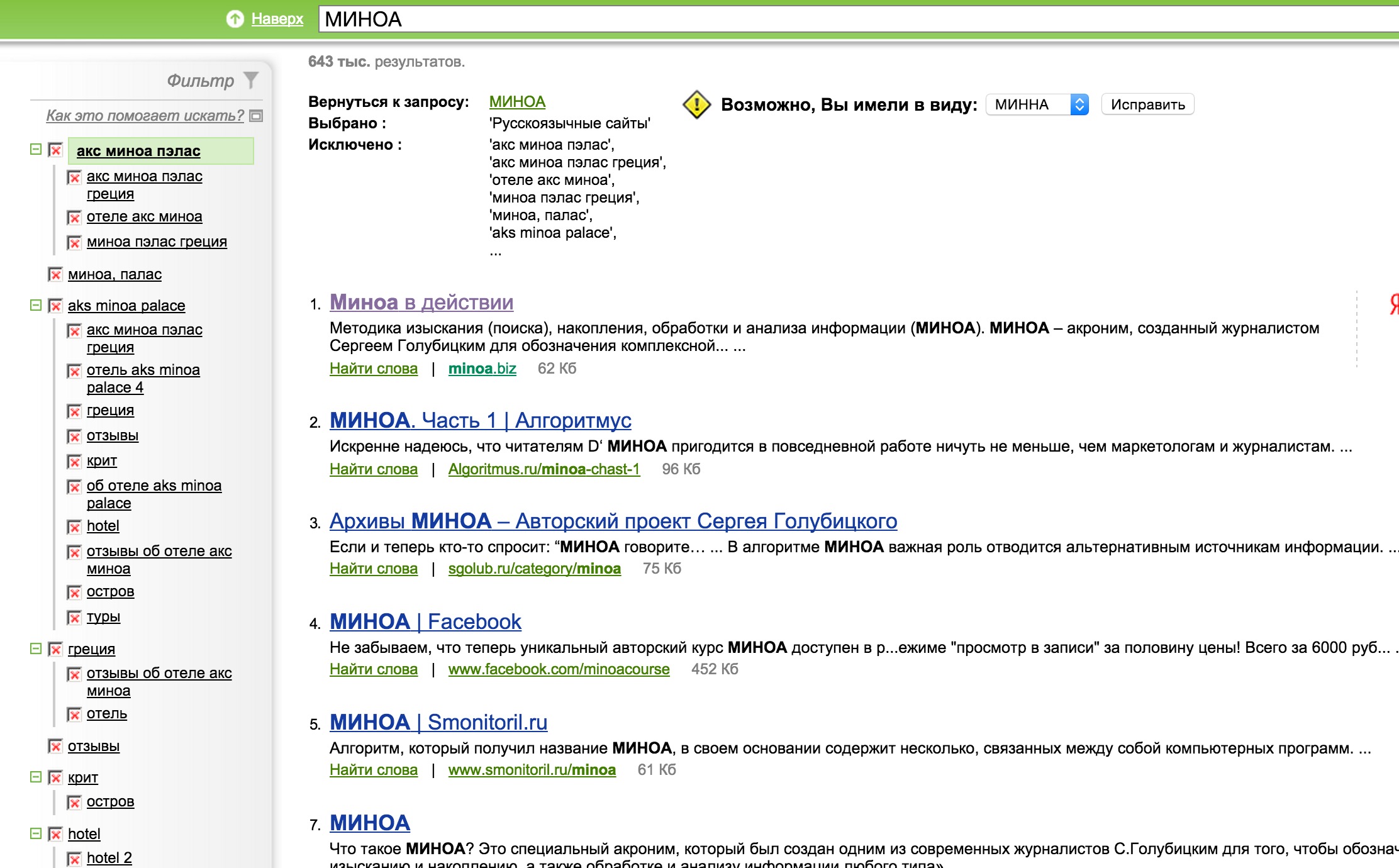Viewport: 1399px width, 868px height.
Task: Toggle exclusion box for 'aks minoa palace'
Action: tap(55, 306)
